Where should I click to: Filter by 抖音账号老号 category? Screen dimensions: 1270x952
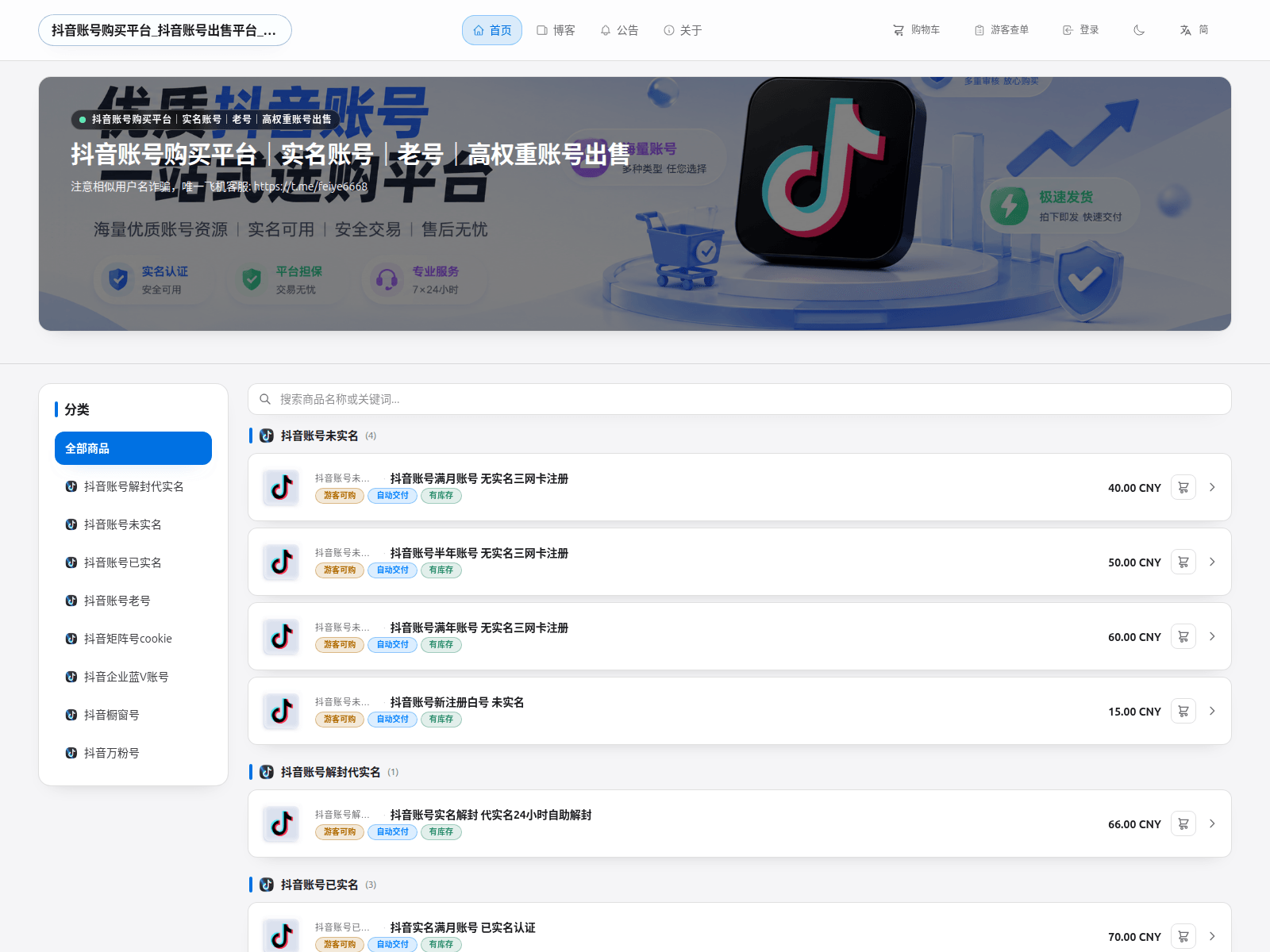click(133, 601)
